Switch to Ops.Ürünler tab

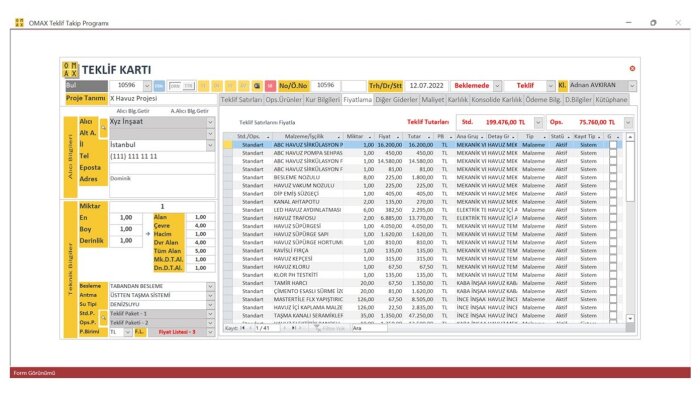pos(283,100)
